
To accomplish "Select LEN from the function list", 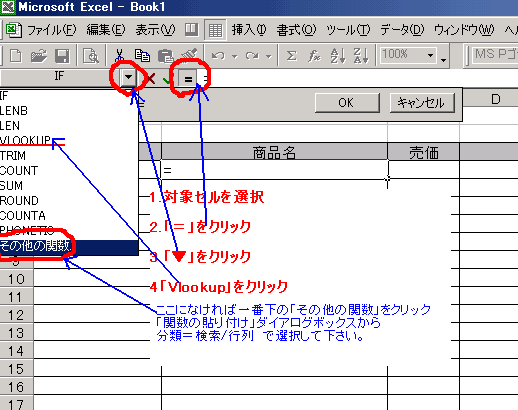I will (69, 126).
